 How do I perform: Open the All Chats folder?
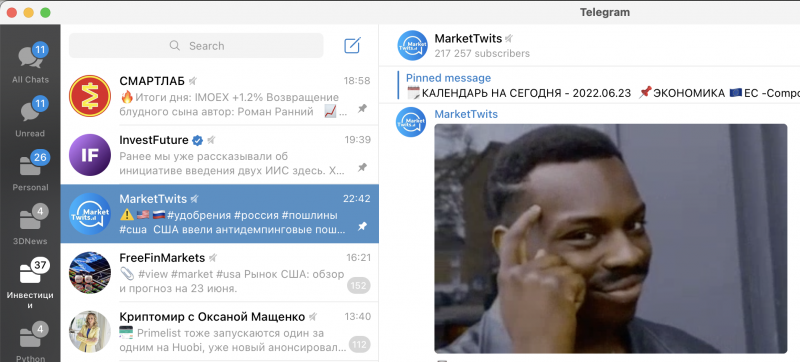pyautogui.click(x=31, y=64)
